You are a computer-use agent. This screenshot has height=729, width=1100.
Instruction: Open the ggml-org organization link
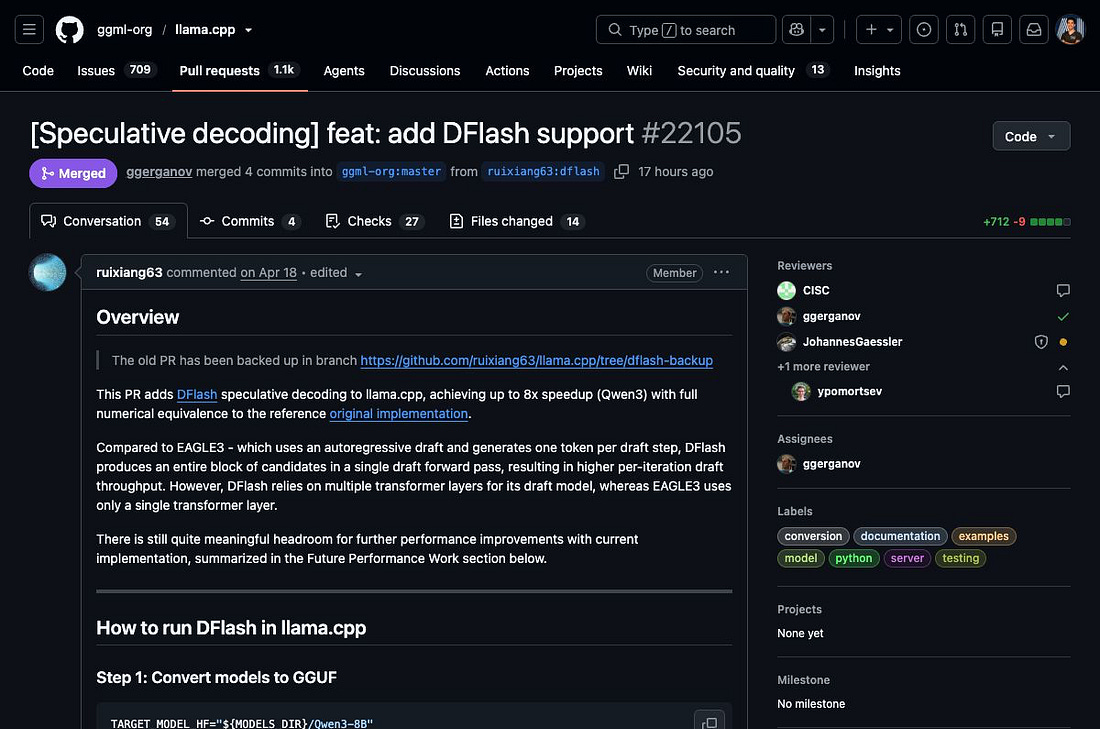[124, 29]
